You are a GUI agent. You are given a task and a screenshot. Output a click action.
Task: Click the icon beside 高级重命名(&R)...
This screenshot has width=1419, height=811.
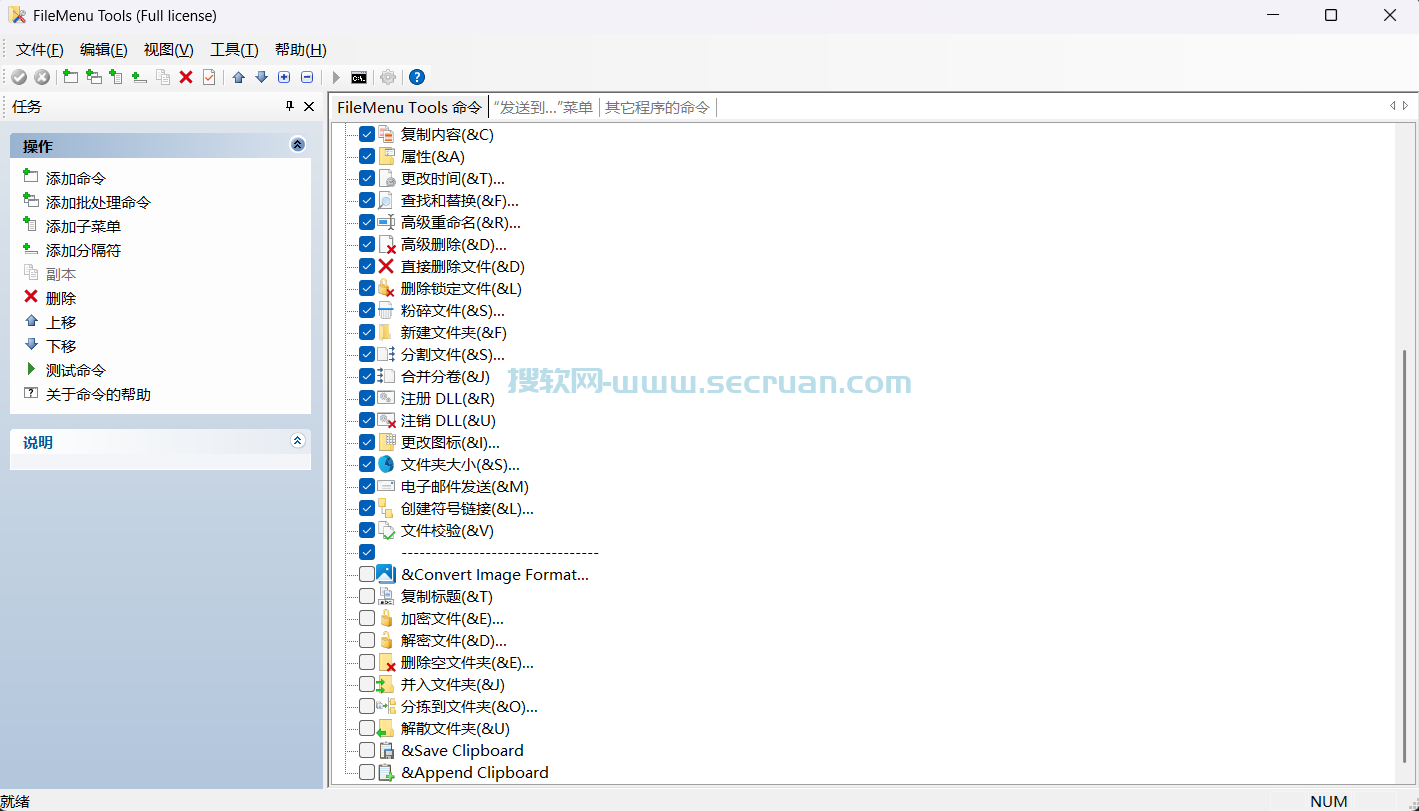pos(386,222)
